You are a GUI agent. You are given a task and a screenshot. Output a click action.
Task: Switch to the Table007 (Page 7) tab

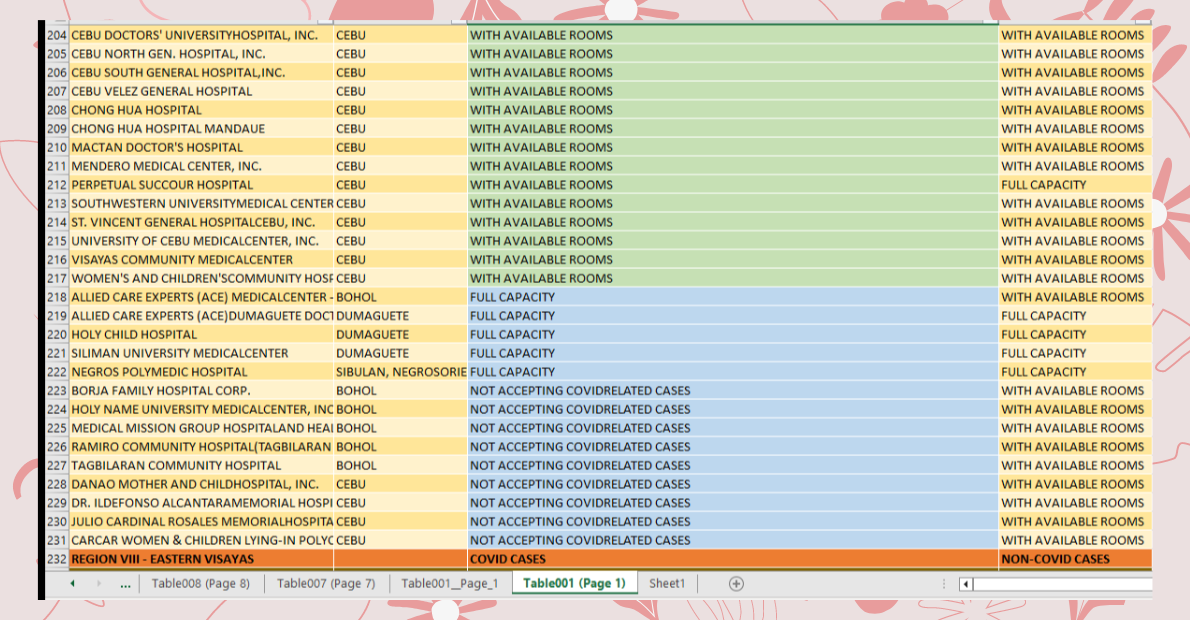(326, 583)
